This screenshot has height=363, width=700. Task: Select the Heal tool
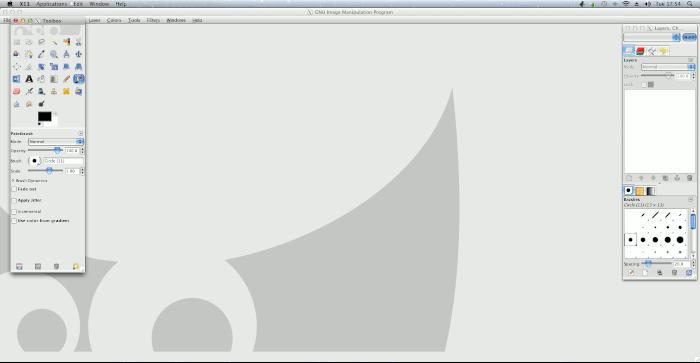click(x=67, y=92)
